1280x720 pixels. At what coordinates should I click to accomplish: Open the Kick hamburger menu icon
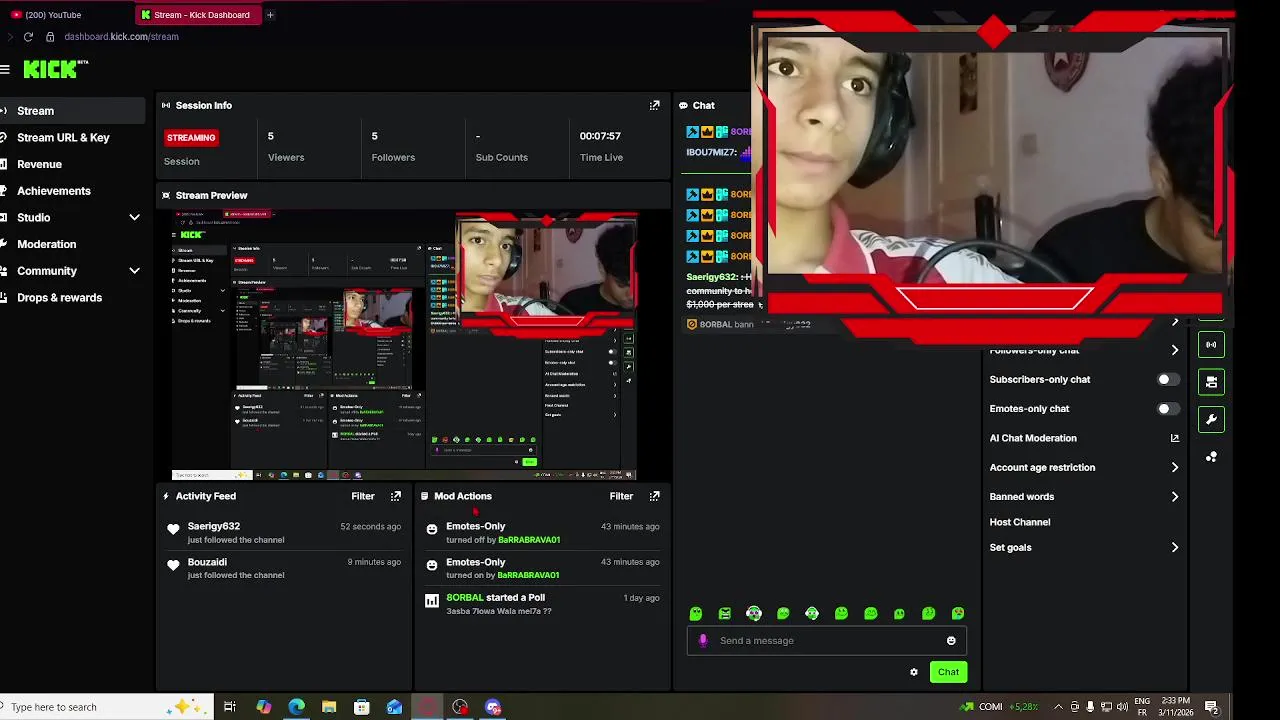(x=5, y=69)
